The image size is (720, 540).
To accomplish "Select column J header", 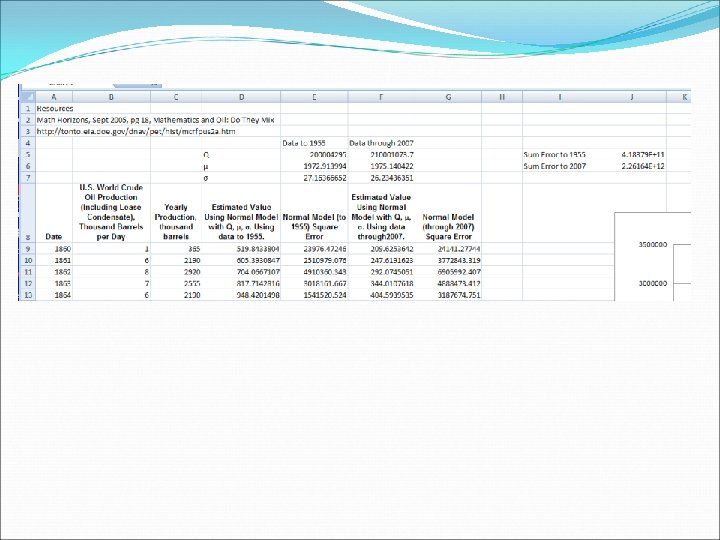I will click(x=631, y=97).
